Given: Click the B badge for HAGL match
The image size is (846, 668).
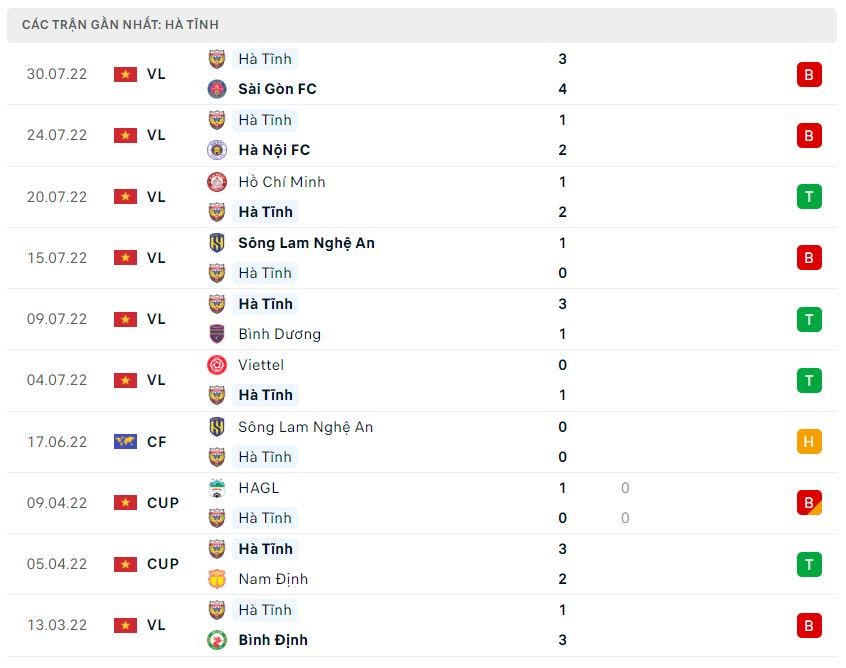Looking at the screenshot, I should (x=809, y=503).
